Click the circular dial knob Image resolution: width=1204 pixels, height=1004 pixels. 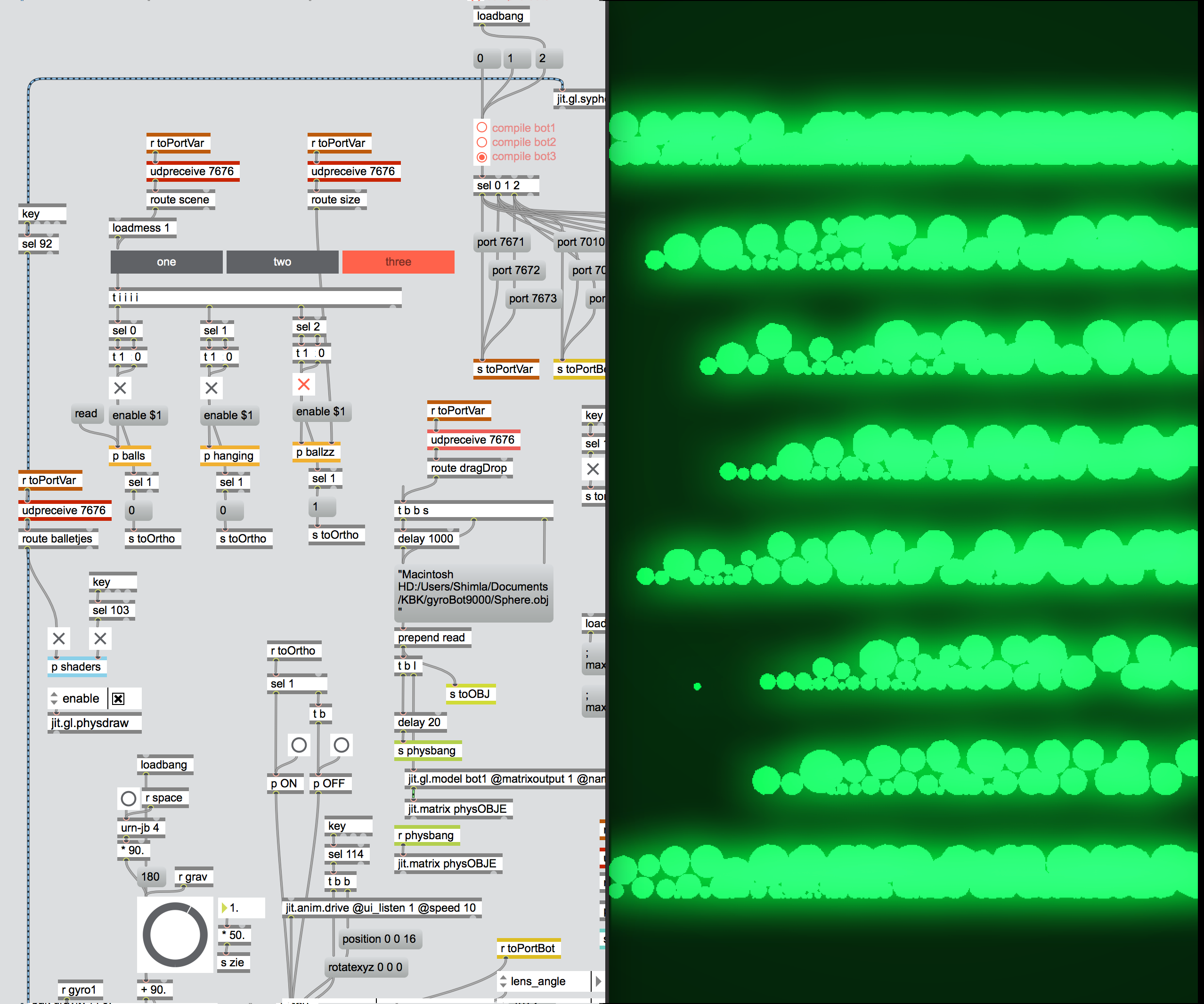point(175,935)
